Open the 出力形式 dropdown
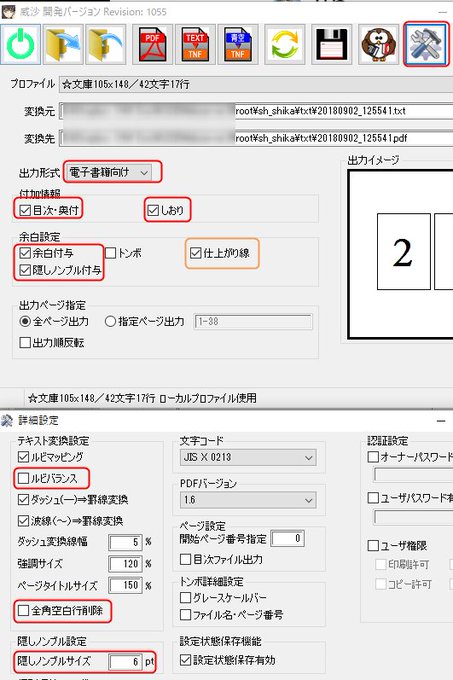Screen dimensions: 453x680 pos(109,172)
